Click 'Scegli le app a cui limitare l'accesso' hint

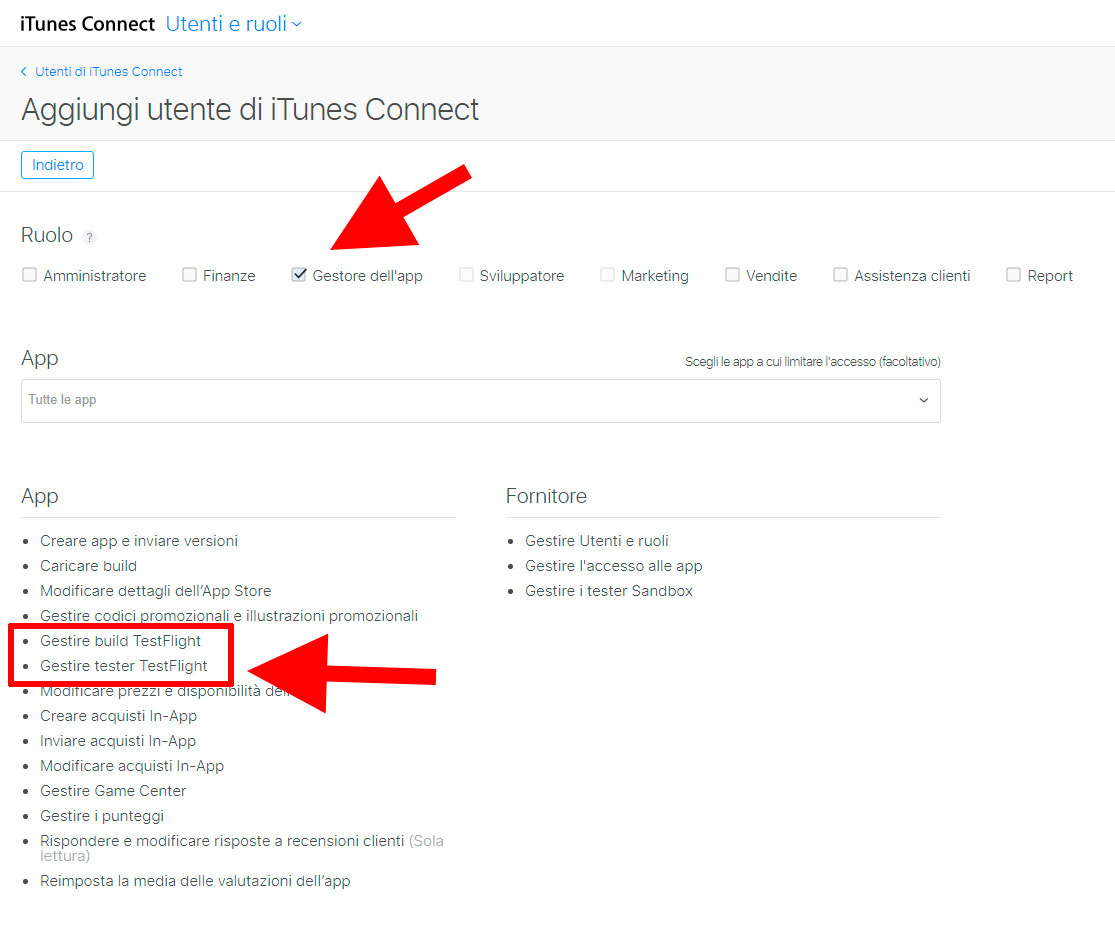[813, 362]
